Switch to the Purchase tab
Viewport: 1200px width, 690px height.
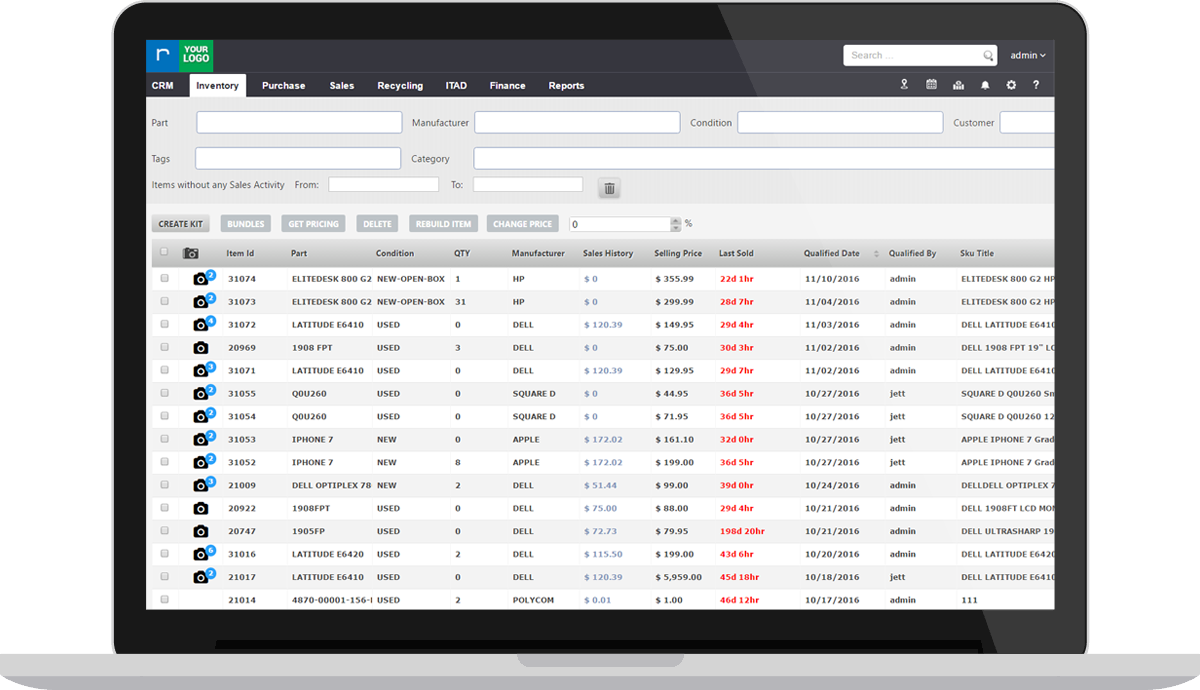coord(283,86)
